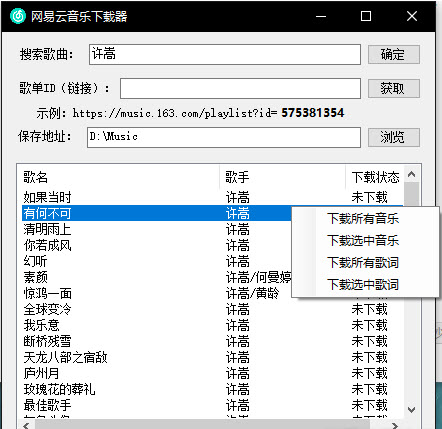Select song 玫瑰花的葬礼

[x=59, y=389]
